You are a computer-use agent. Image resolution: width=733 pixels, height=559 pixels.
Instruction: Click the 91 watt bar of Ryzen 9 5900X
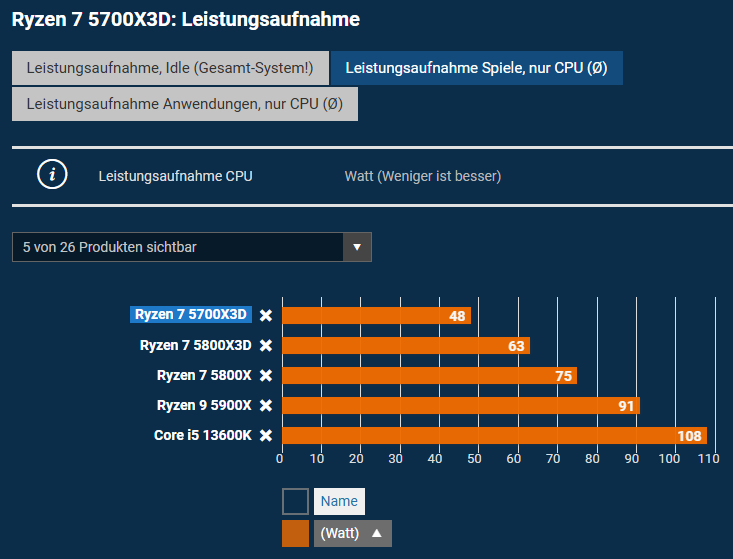(461, 405)
